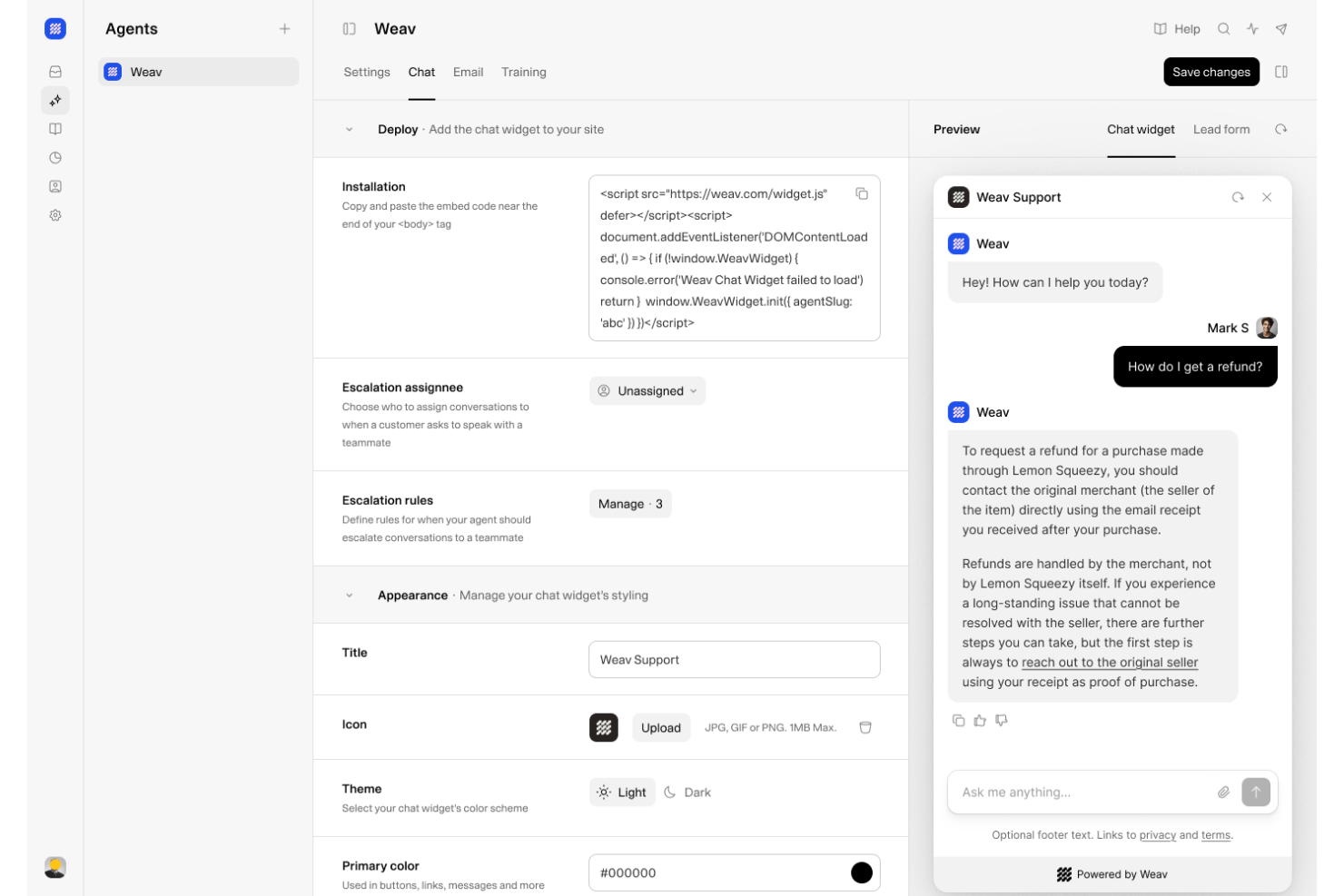Restart the chat in the Weav Support widget header
Image resolution: width=1344 pixels, height=896 pixels.
1238,197
